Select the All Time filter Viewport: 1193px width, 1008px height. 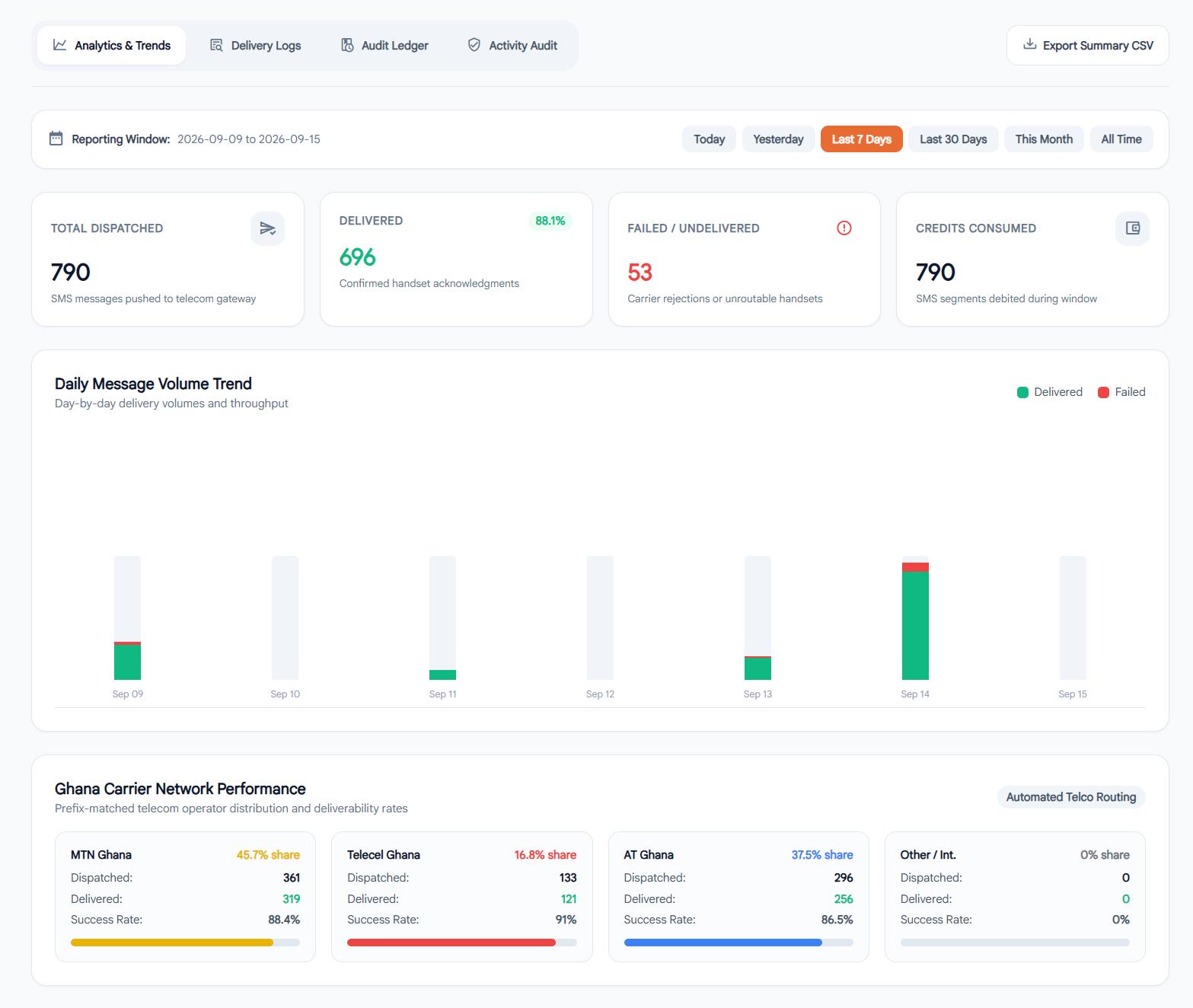tap(1121, 139)
